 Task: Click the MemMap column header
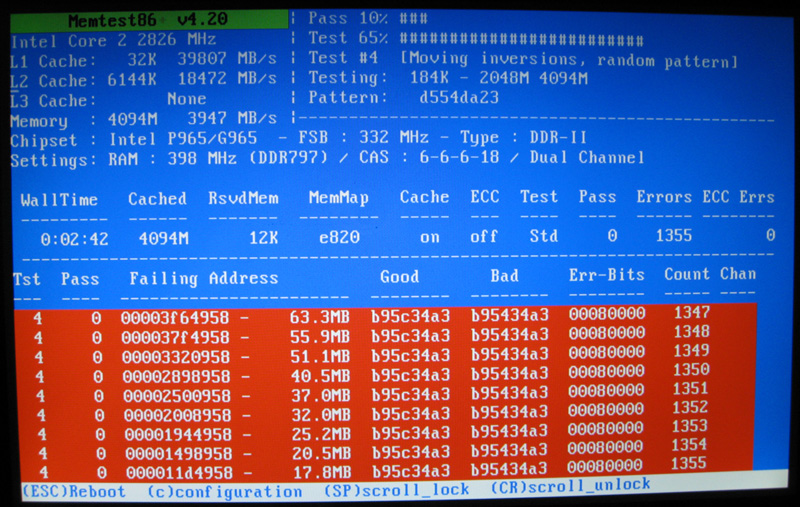tap(339, 198)
